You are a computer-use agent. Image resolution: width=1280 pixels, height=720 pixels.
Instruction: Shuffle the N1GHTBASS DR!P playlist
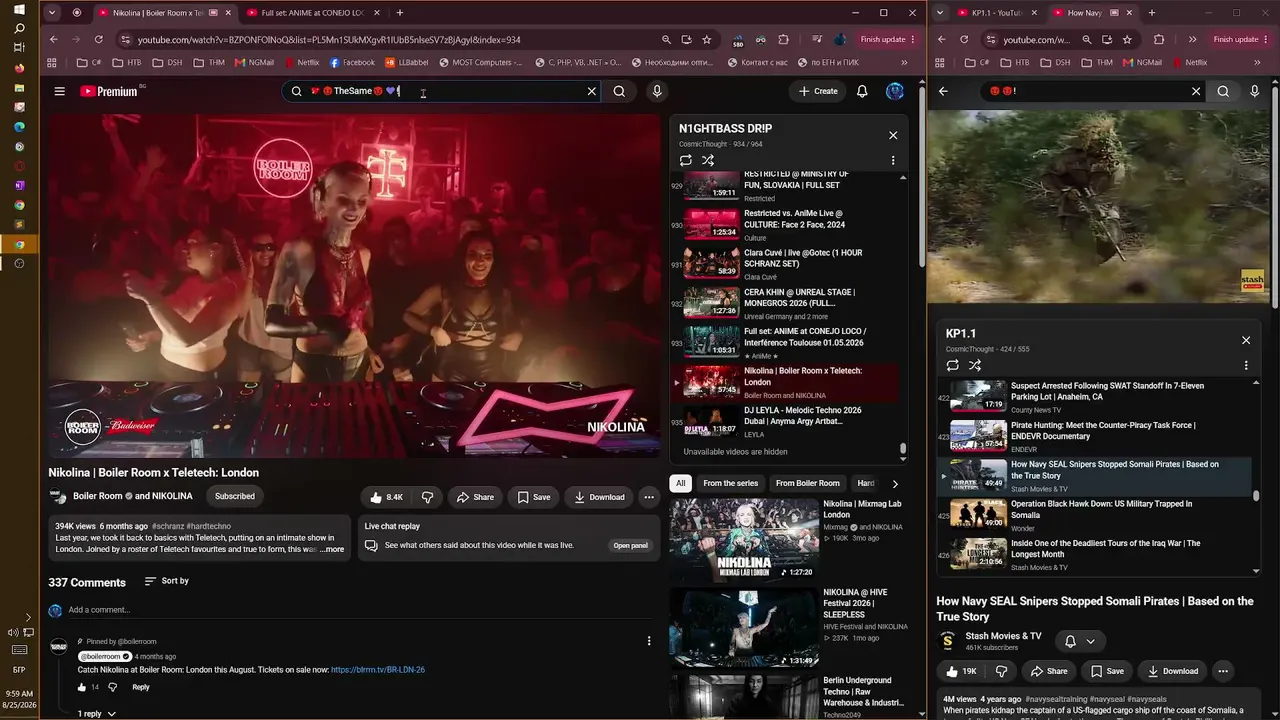pyautogui.click(x=708, y=160)
